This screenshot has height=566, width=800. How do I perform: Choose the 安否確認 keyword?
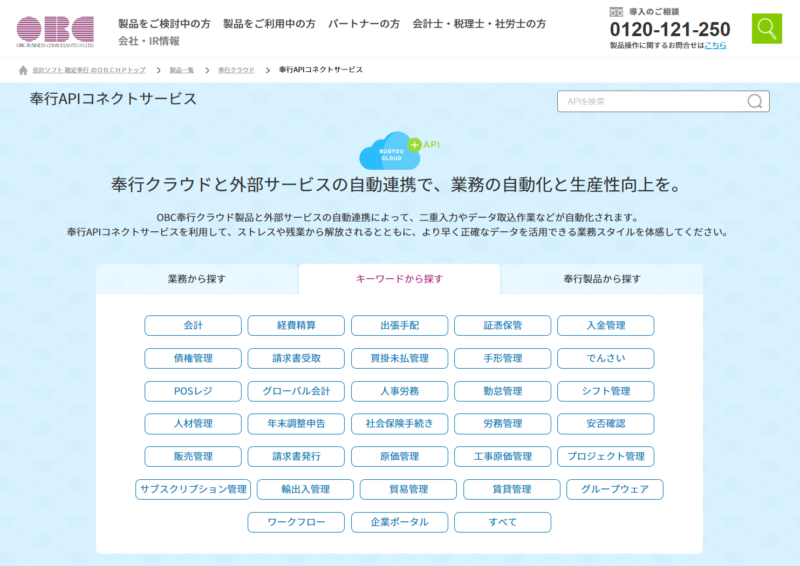click(x=606, y=424)
